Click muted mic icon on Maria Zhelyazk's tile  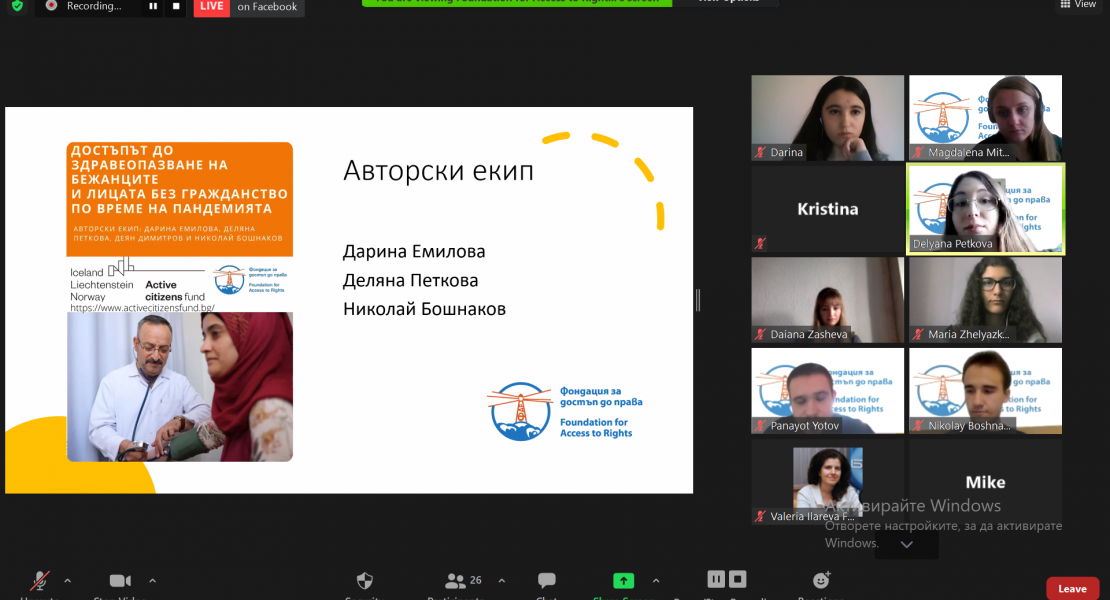(919, 334)
